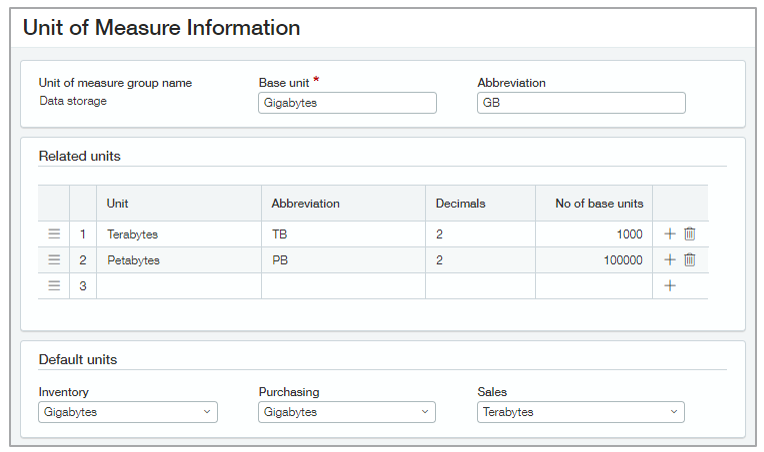Open the Sales default unit dropdown
The width and height of the screenshot is (764, 452).
(x=581, y=412)
